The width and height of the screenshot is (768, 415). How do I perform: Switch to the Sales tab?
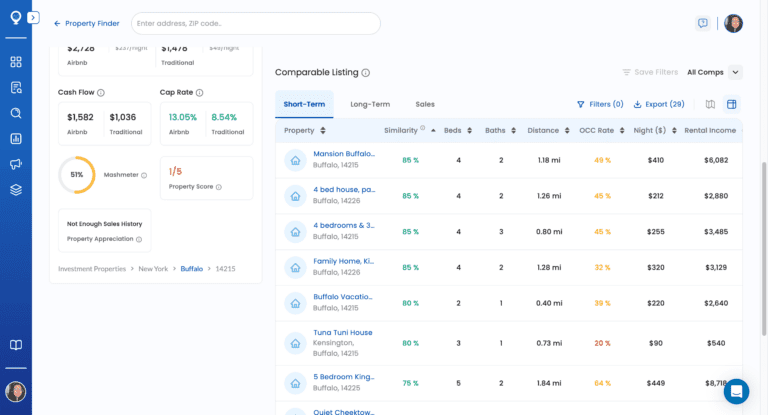(425, 104)
